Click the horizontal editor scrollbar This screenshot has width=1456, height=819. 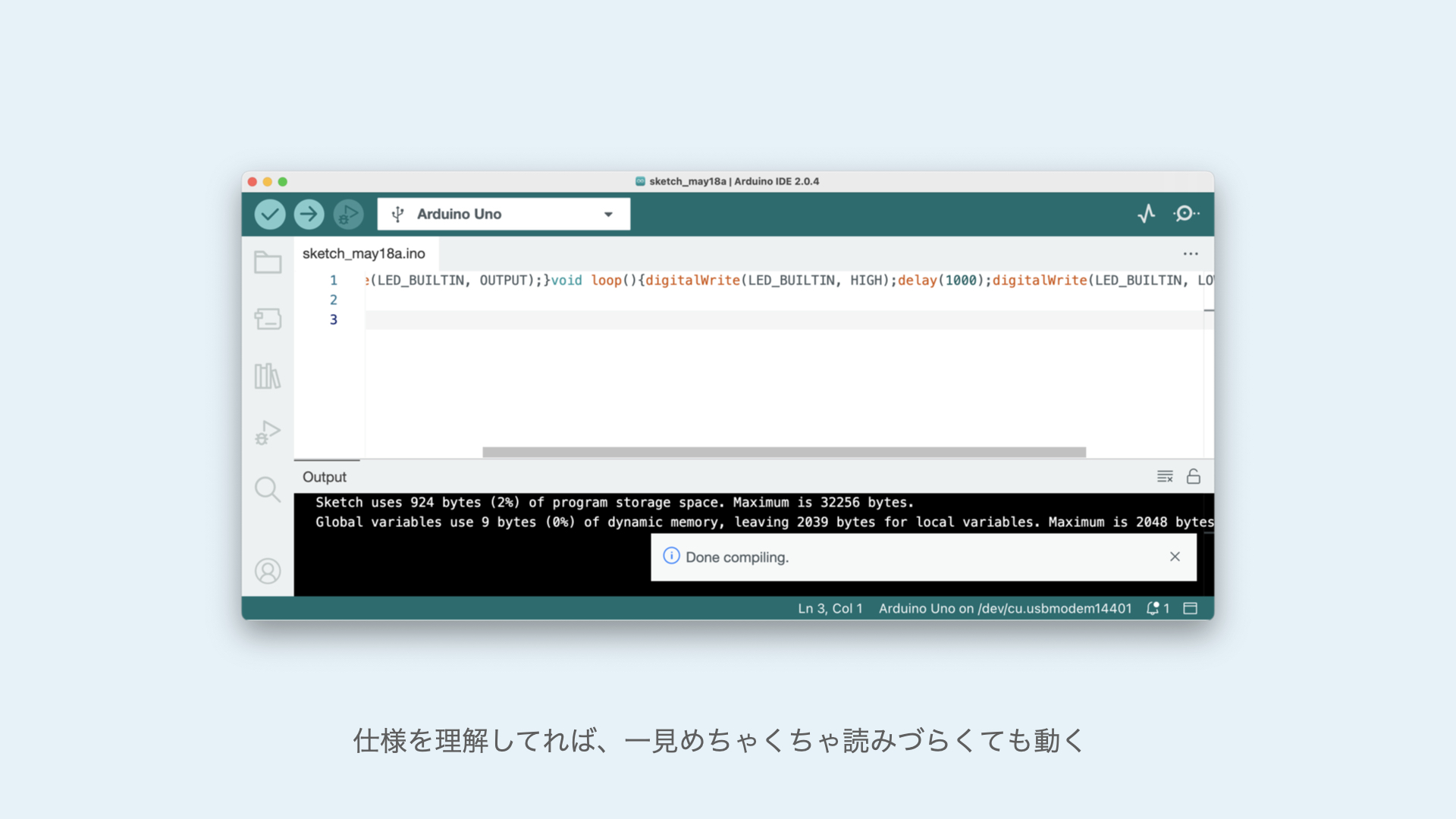pos(783,452)
